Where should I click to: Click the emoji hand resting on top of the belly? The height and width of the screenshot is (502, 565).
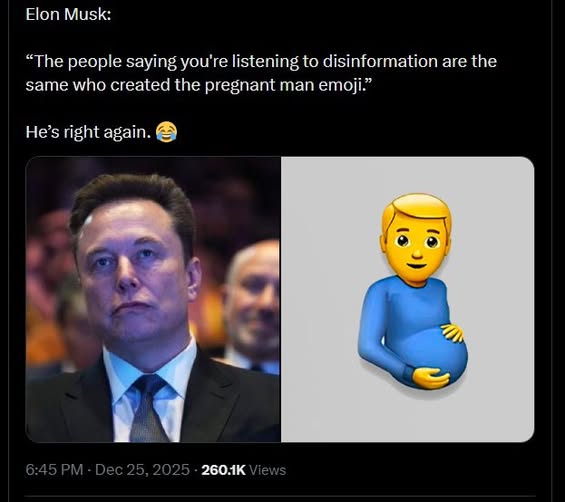click(x=452, y=332)
